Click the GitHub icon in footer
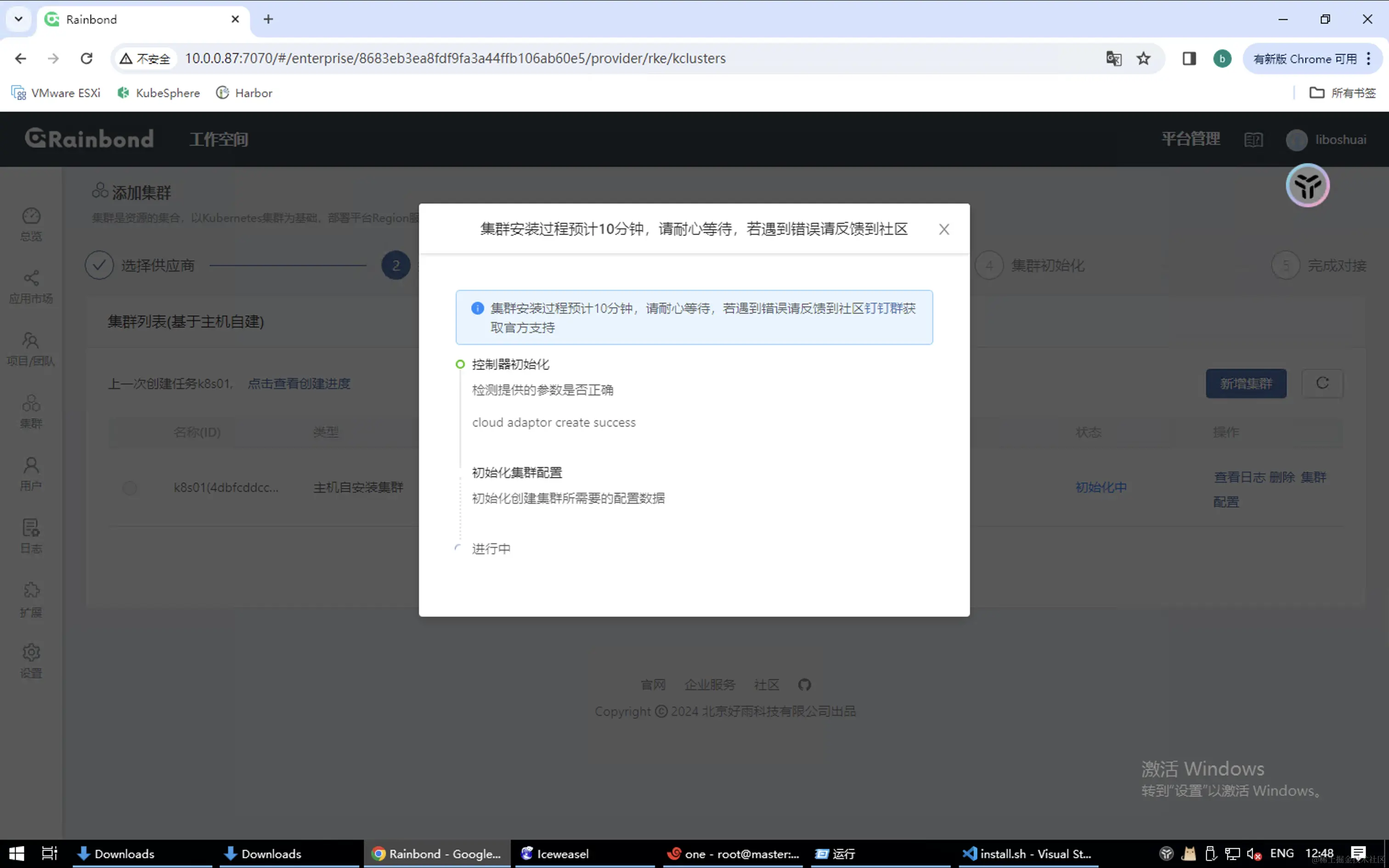The width and height of the screenshot is (1389, 868). 804,684
